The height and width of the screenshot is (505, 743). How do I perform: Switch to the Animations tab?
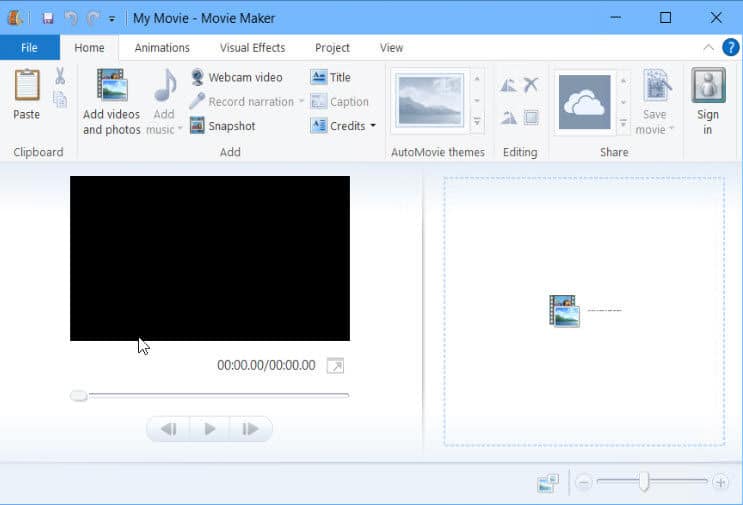[x=162, y=48]
